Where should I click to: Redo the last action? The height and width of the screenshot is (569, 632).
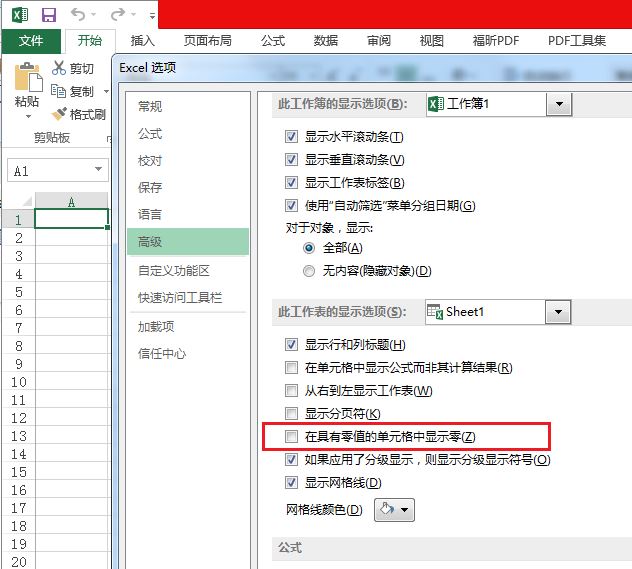pyautogui.click(x=118, y=15)
